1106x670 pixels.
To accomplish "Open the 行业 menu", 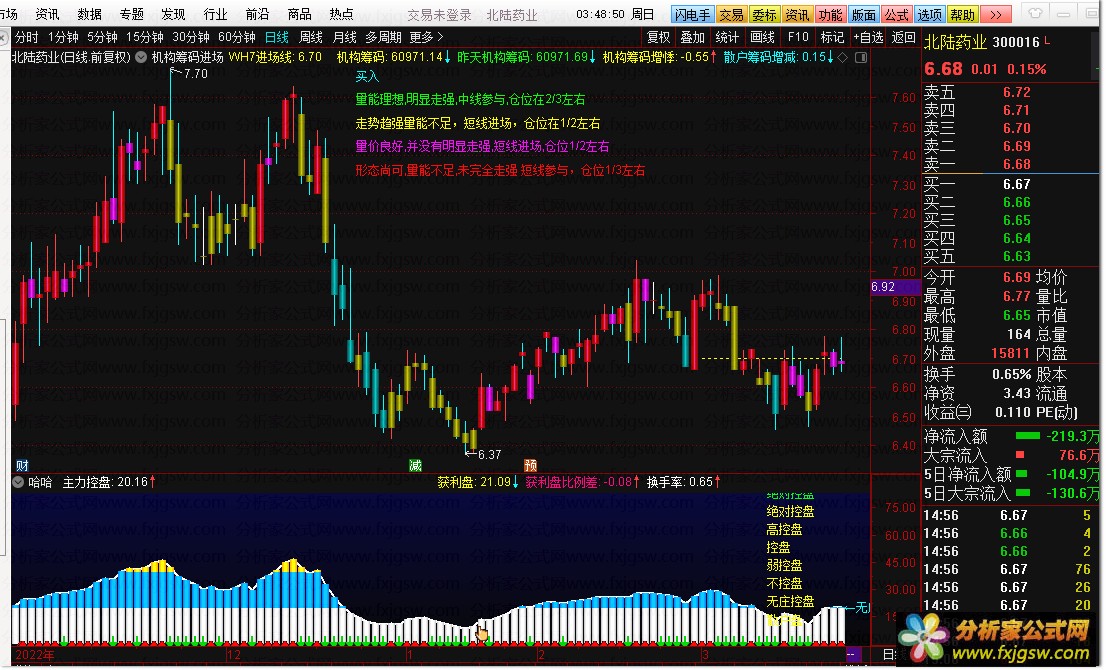I will coord(215,14).
